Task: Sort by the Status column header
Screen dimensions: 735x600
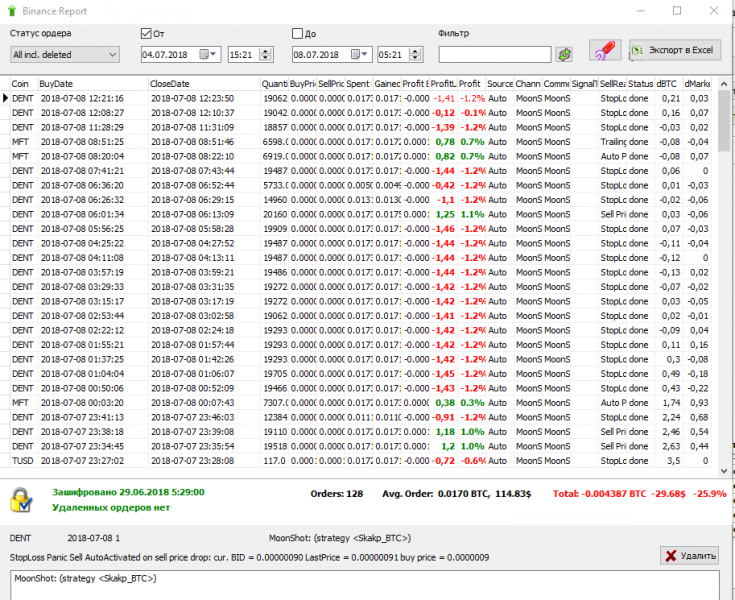Action: point(640,83)
